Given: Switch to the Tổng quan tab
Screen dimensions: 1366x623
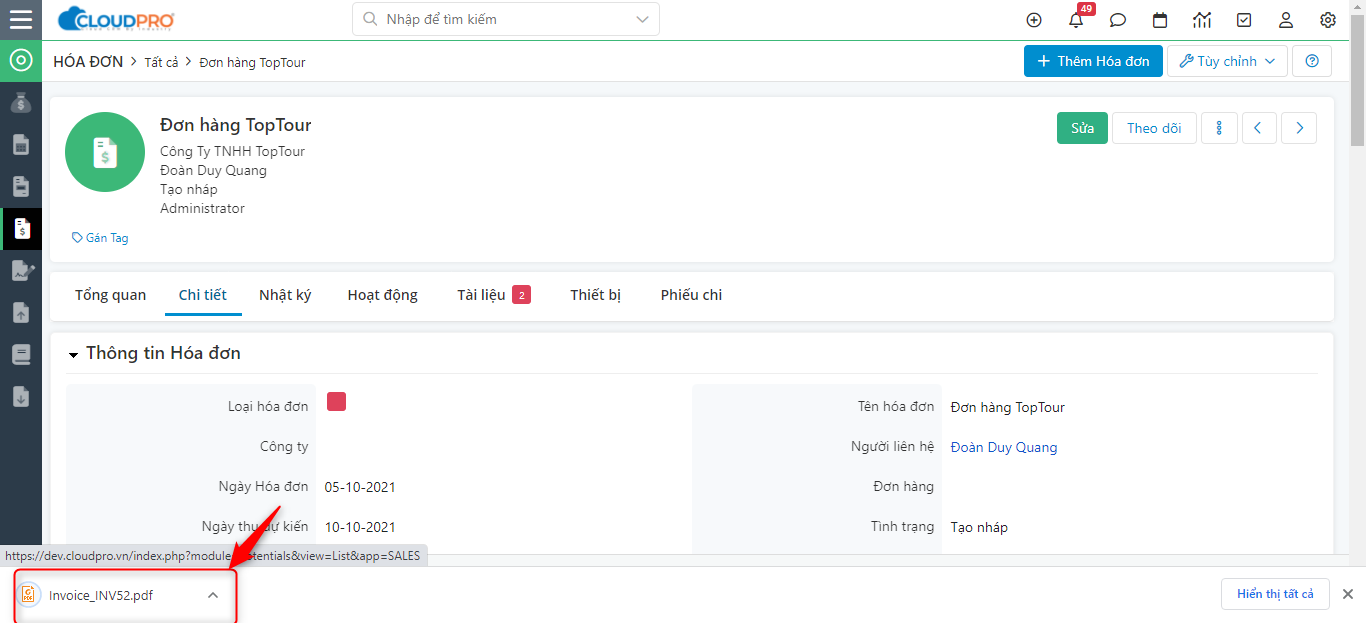Looking at the screenshot, I should [110, 295].
